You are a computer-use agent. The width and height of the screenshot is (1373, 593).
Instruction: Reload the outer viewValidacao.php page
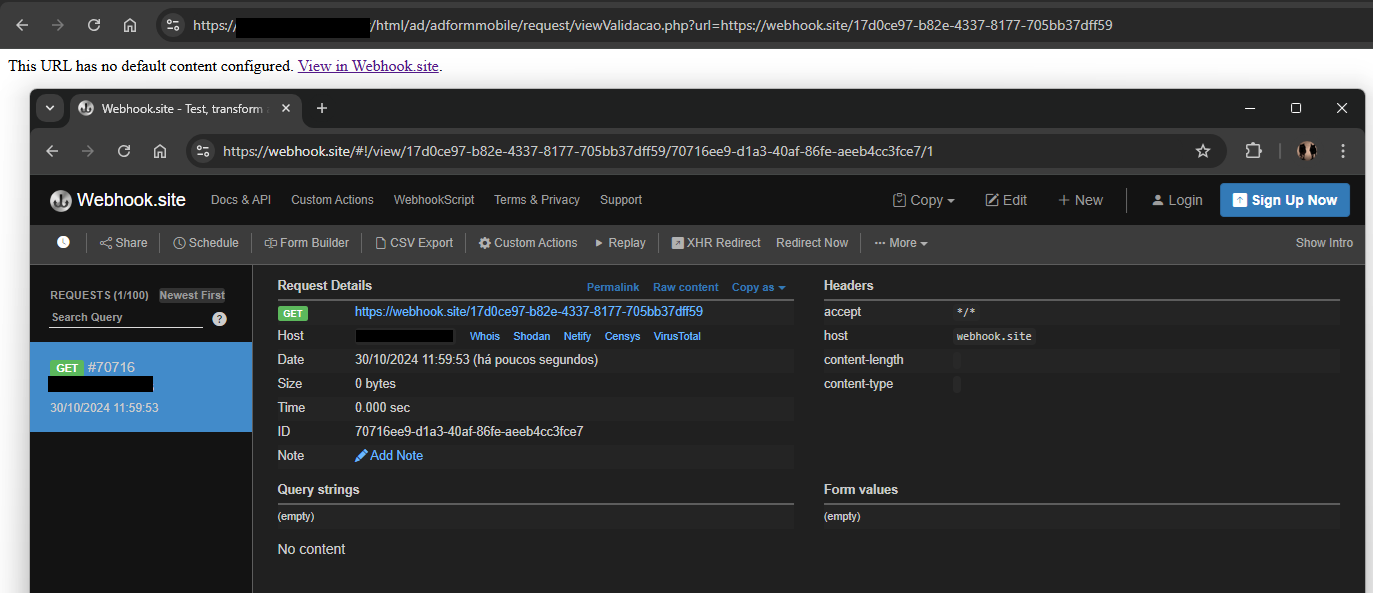pos(94,25)
